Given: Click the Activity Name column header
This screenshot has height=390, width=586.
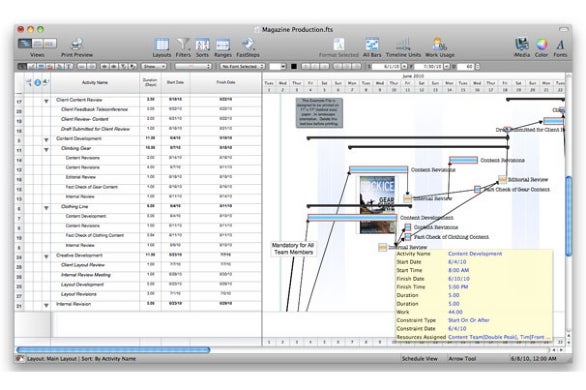Looking at the screenshot, I should tap(95, 83).
